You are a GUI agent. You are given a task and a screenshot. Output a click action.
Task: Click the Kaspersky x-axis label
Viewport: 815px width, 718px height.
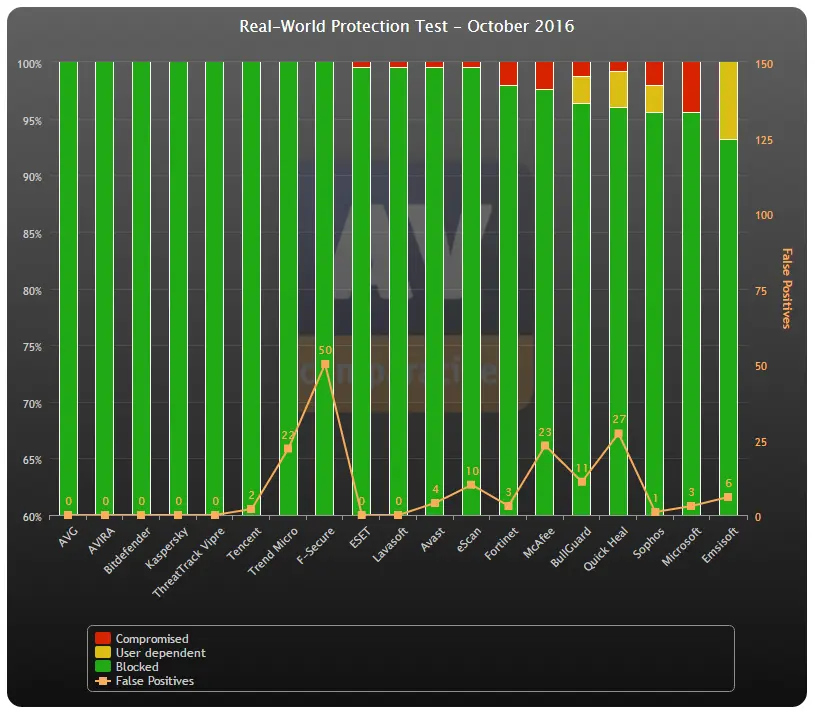166,547
